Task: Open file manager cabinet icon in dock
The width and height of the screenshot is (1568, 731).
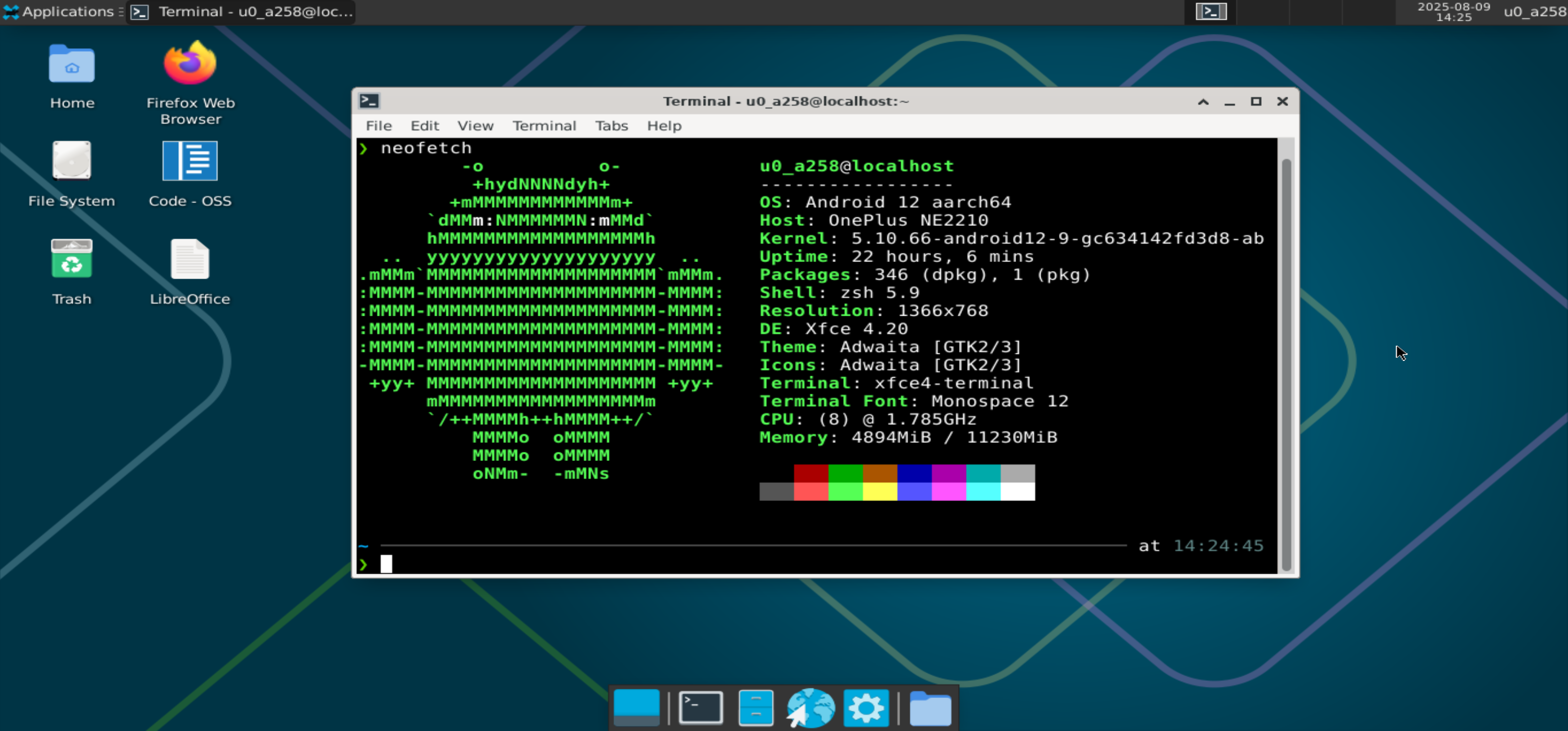Action: 755,707
